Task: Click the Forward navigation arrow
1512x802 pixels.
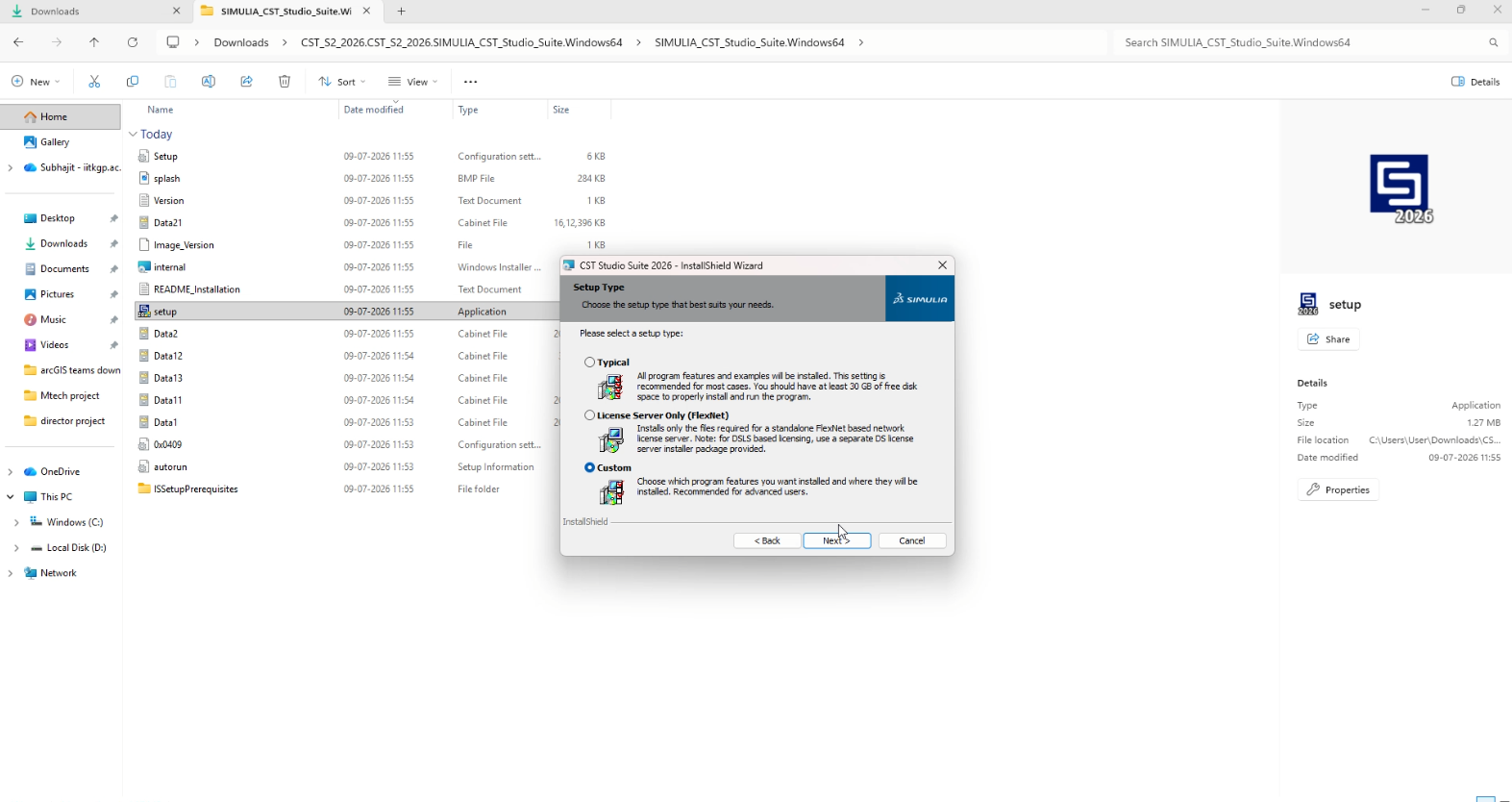Action: click(57, 42)
